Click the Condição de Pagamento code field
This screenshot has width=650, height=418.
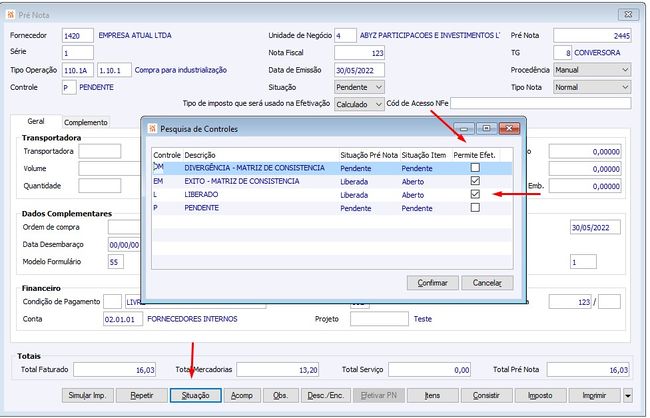112,301
